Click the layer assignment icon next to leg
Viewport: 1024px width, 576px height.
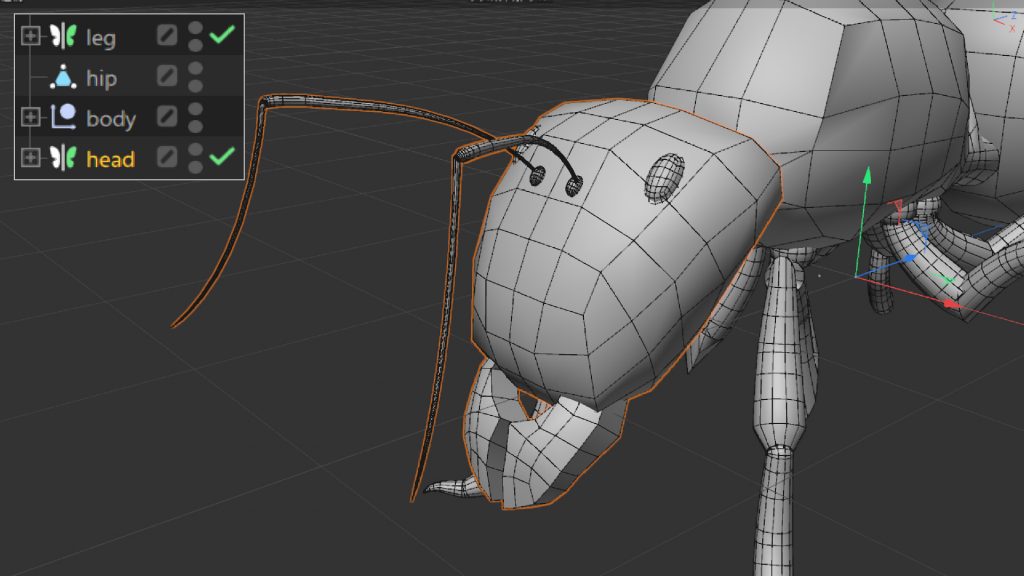pyautogui.click(x=167, y=36)
